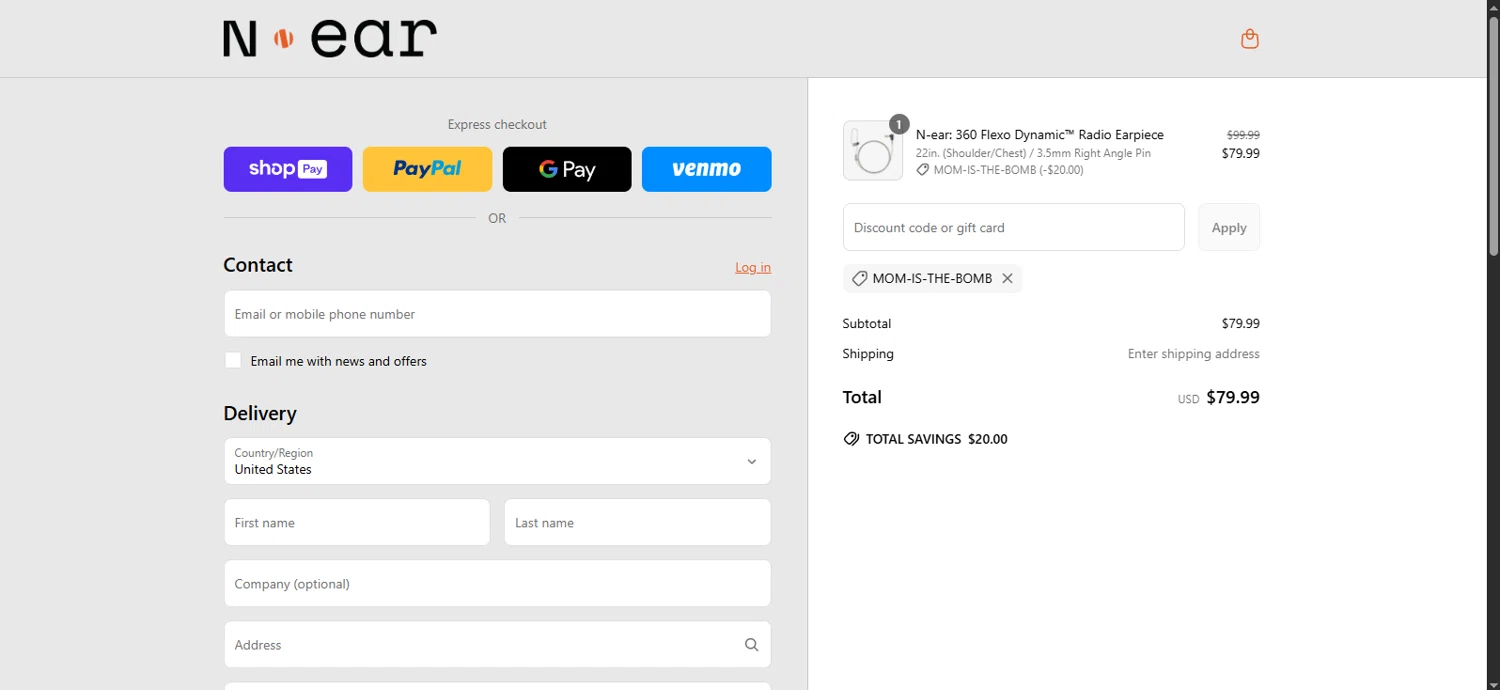Viewport: 1500px width, 690px height.
Task: Click the N-ear logo
Action: [x=330, y=38]
